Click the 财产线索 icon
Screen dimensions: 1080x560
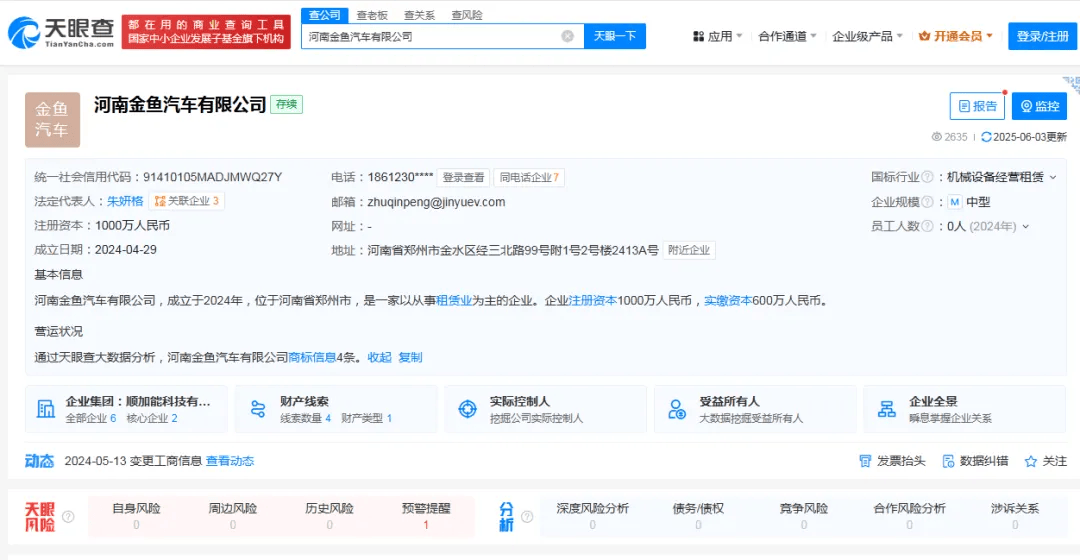coord(258,409)
